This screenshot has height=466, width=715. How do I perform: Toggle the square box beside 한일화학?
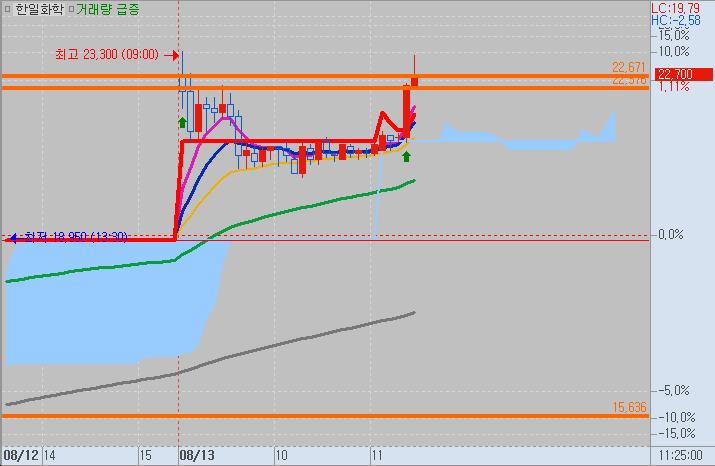point(7,9)
